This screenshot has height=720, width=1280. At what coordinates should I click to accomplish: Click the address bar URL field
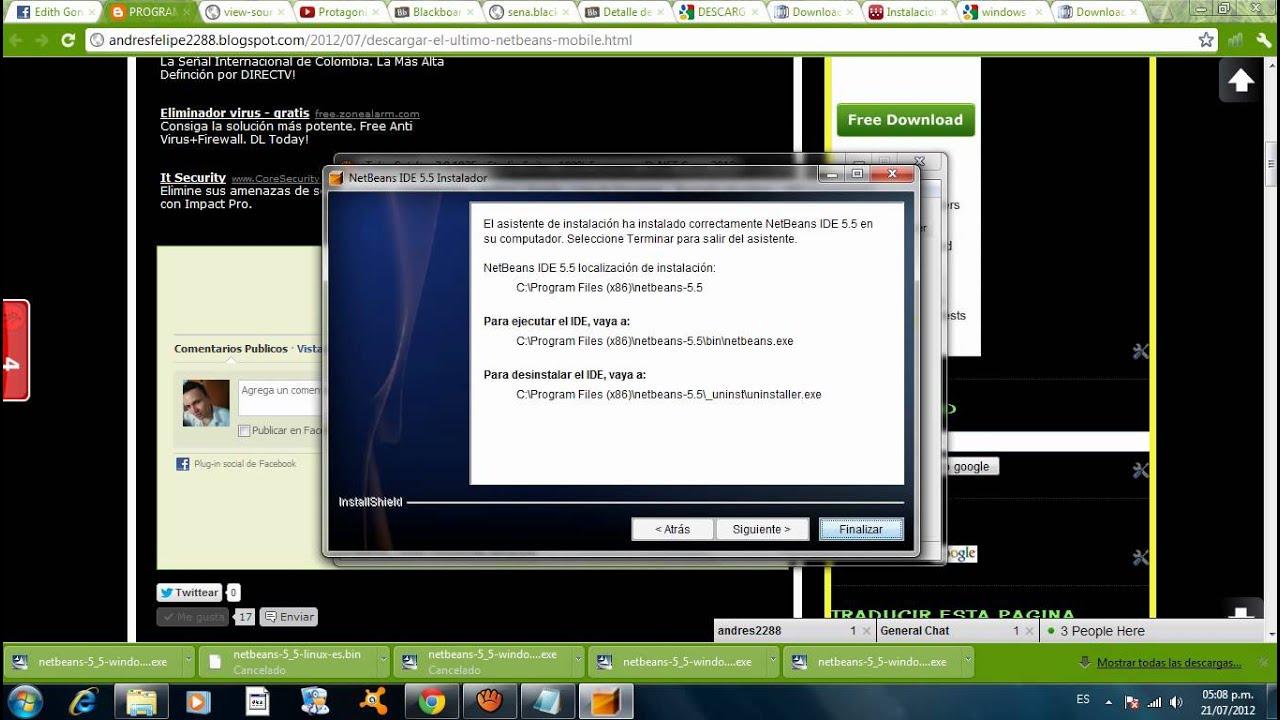640,40
